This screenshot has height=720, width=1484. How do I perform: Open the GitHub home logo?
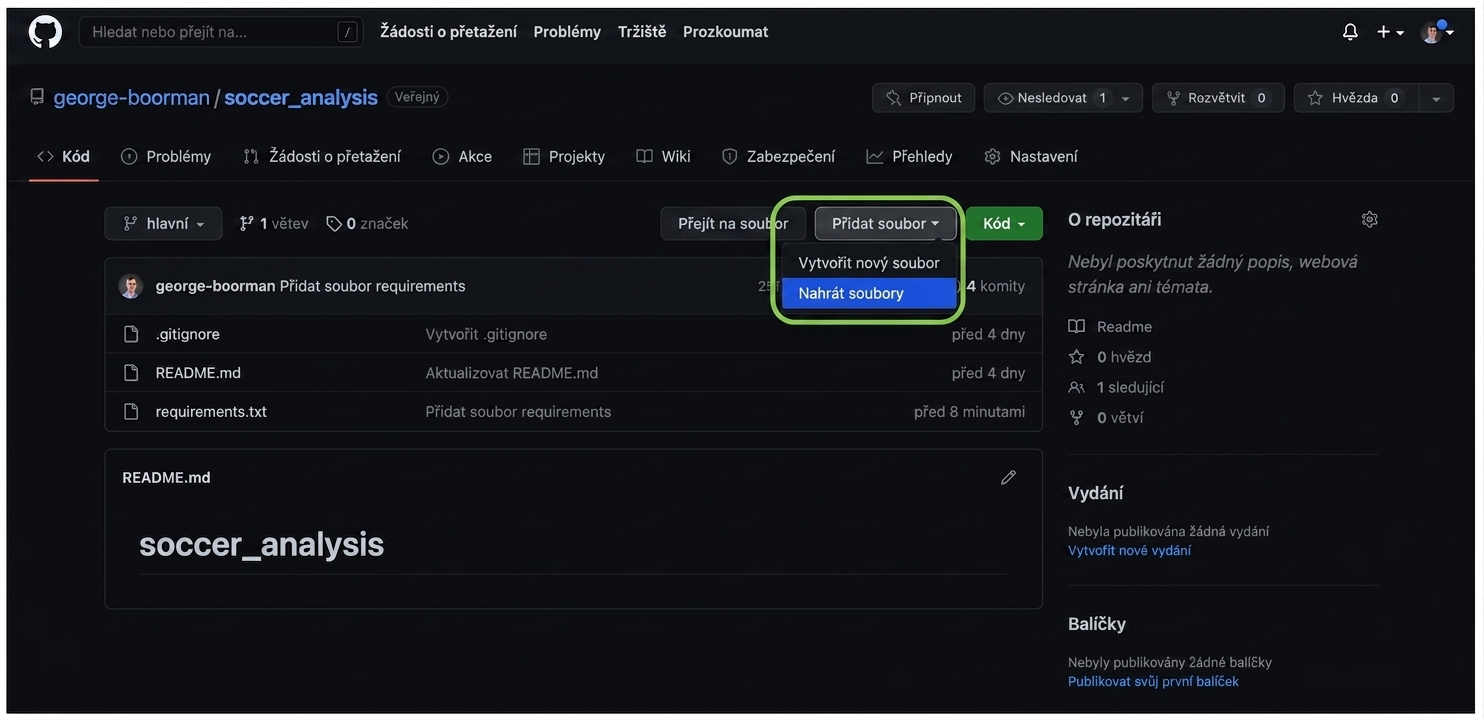45,32
